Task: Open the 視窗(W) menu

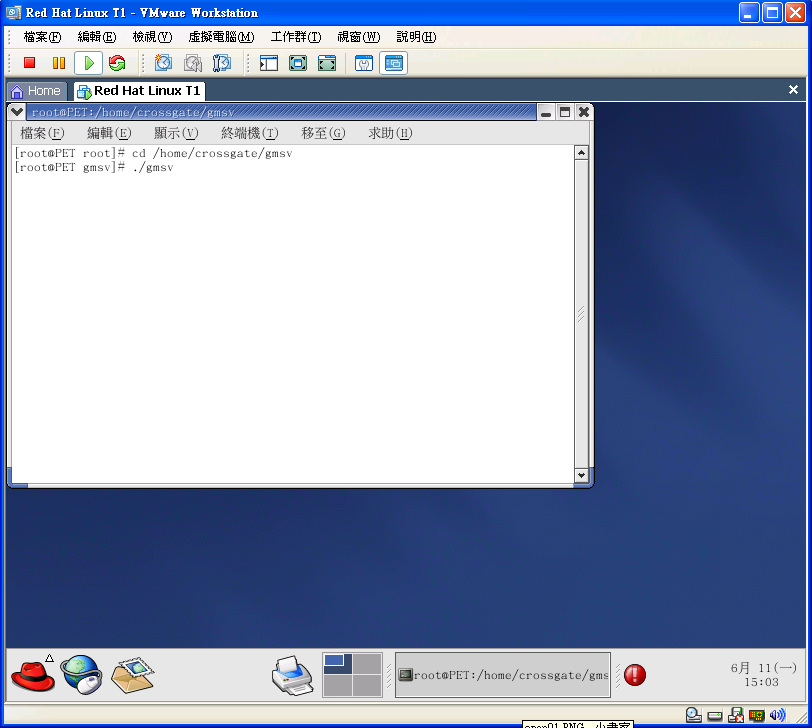Action: [x=358, y=37]
